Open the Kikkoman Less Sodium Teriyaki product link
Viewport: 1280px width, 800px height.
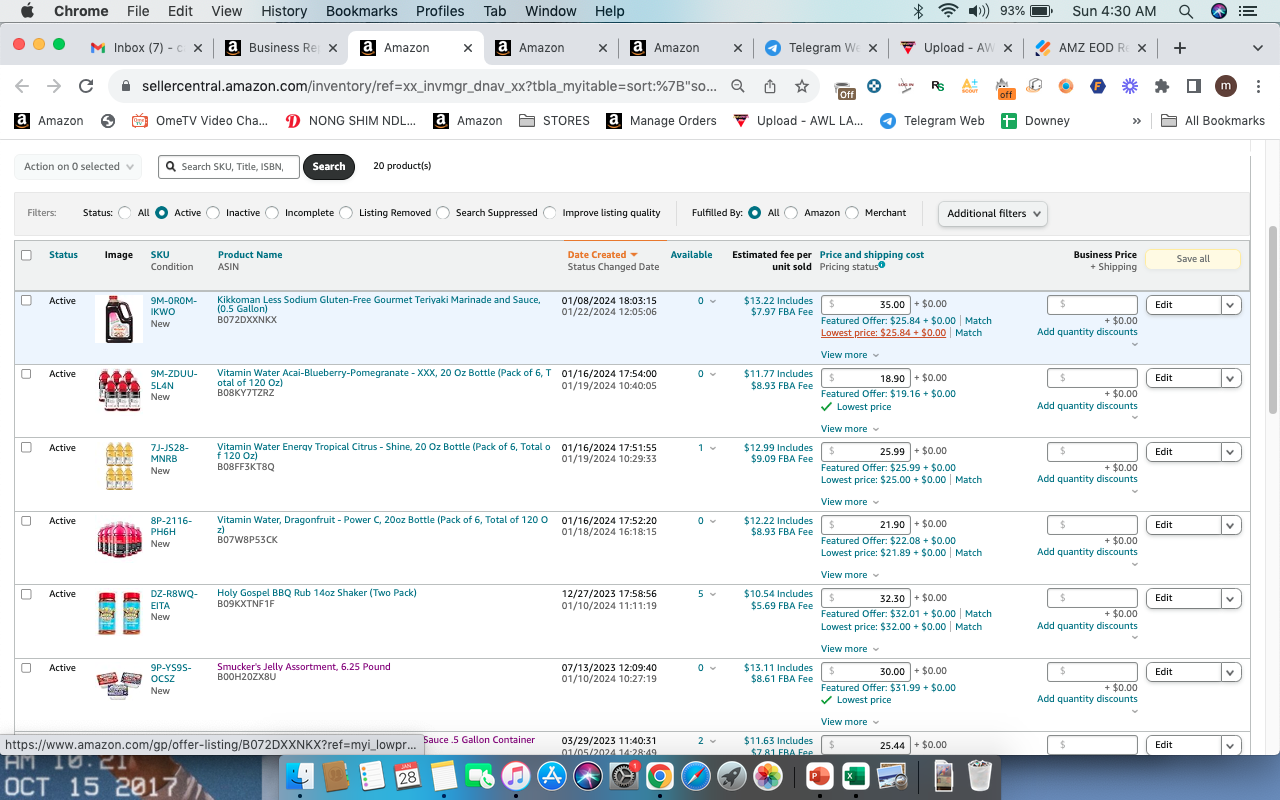pos(379,304)
